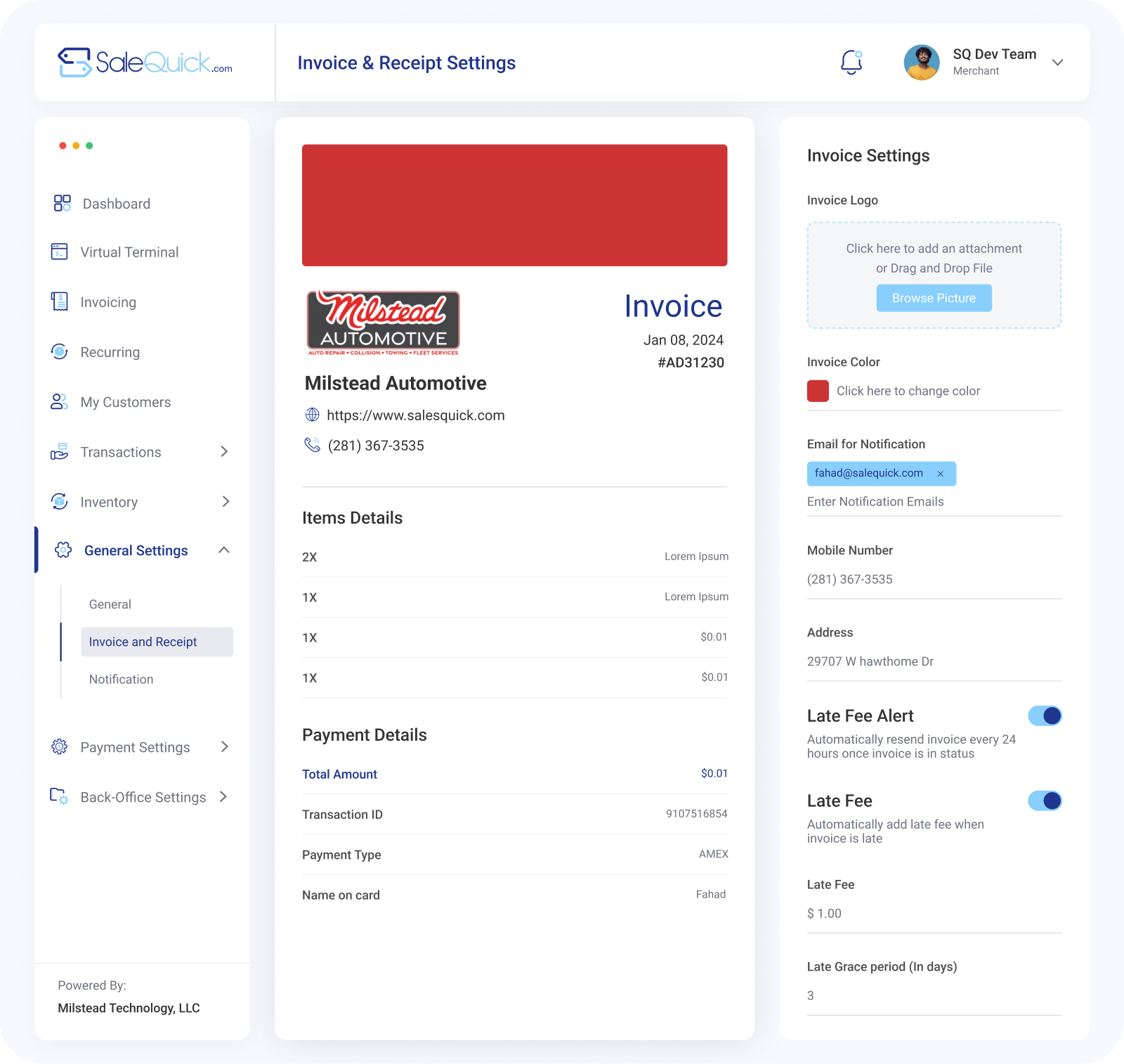
Task: Click the SaleQuick.com logo
Action: coord(145,63)
